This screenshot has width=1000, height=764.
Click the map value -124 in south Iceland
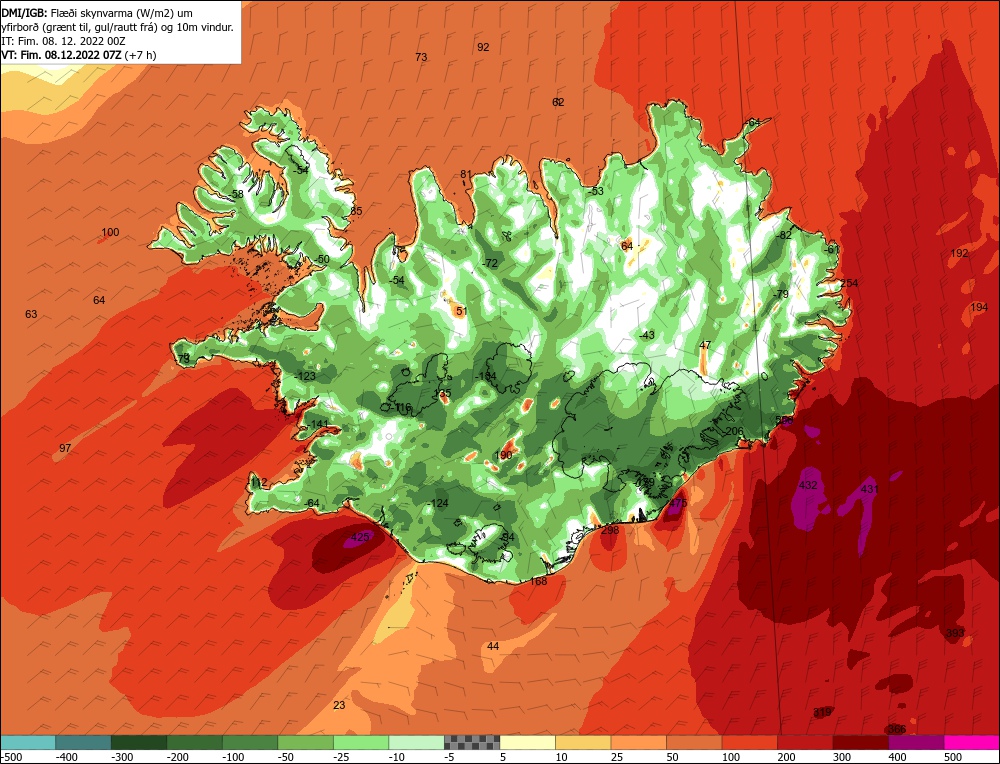(438, 503)
